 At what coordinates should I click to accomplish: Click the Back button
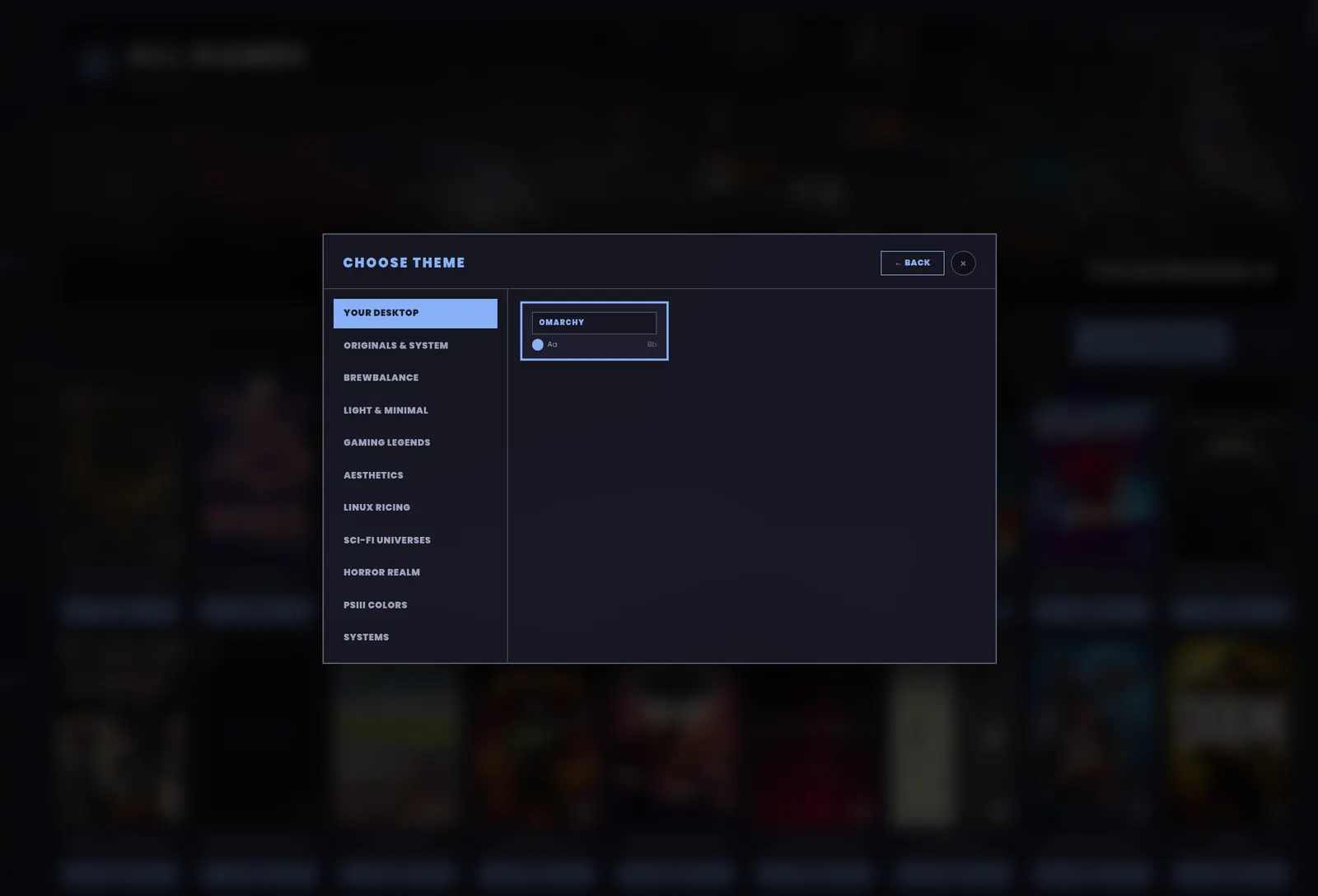pyautogui.click(x=912, y=263)
